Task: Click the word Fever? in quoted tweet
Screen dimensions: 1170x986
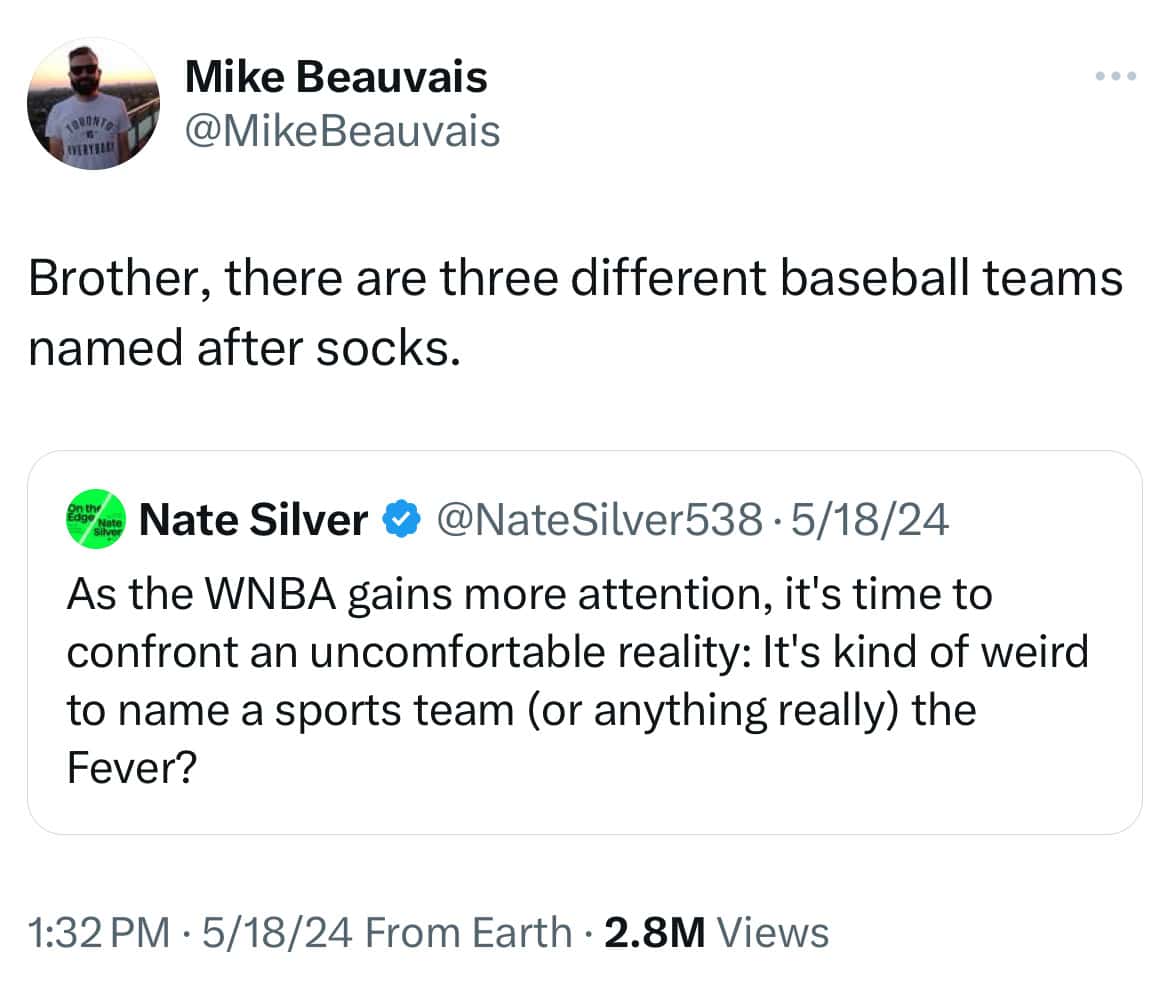Action: point(122,768)
